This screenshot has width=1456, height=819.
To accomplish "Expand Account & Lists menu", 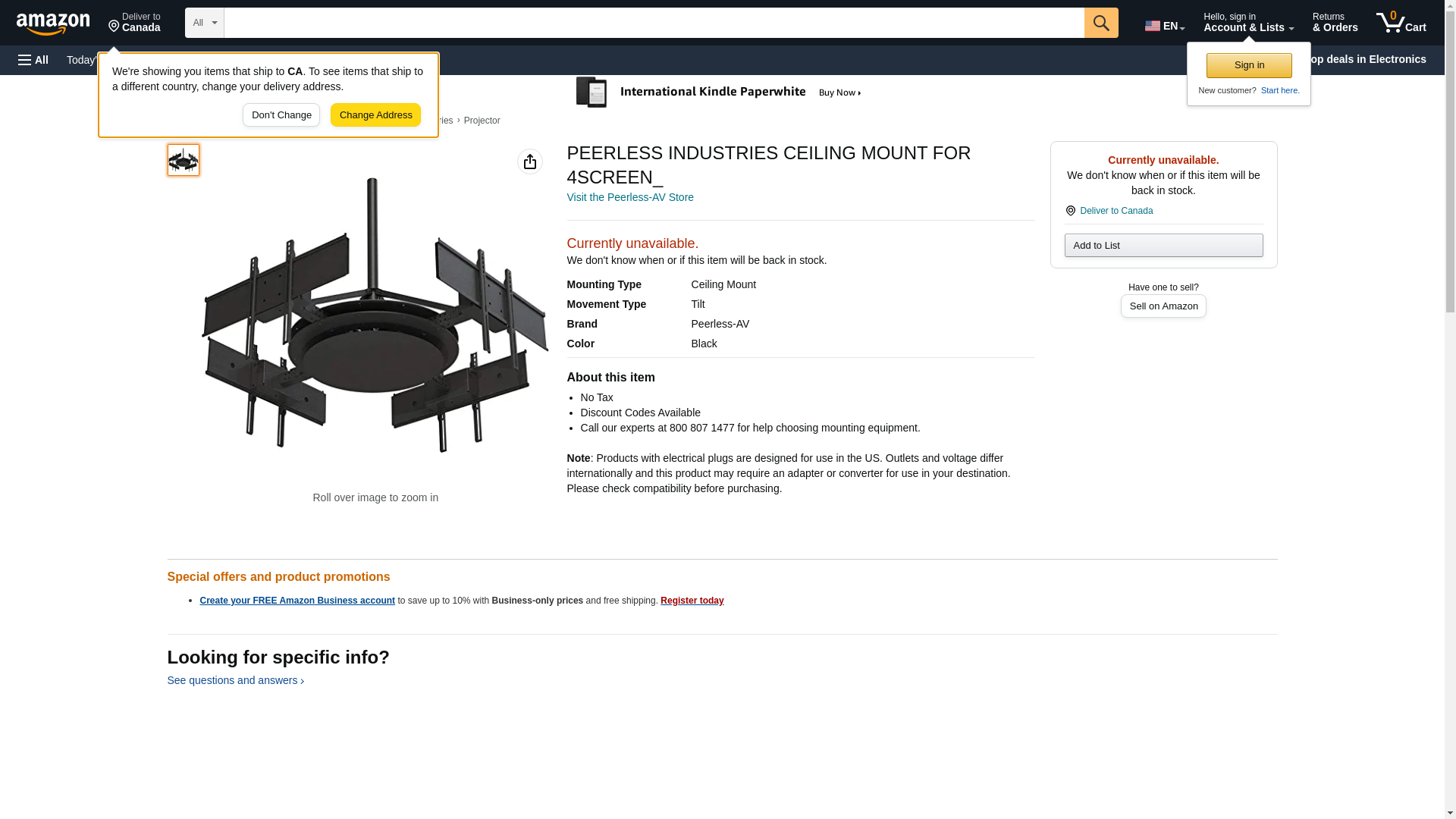I will click(1247, 23).
